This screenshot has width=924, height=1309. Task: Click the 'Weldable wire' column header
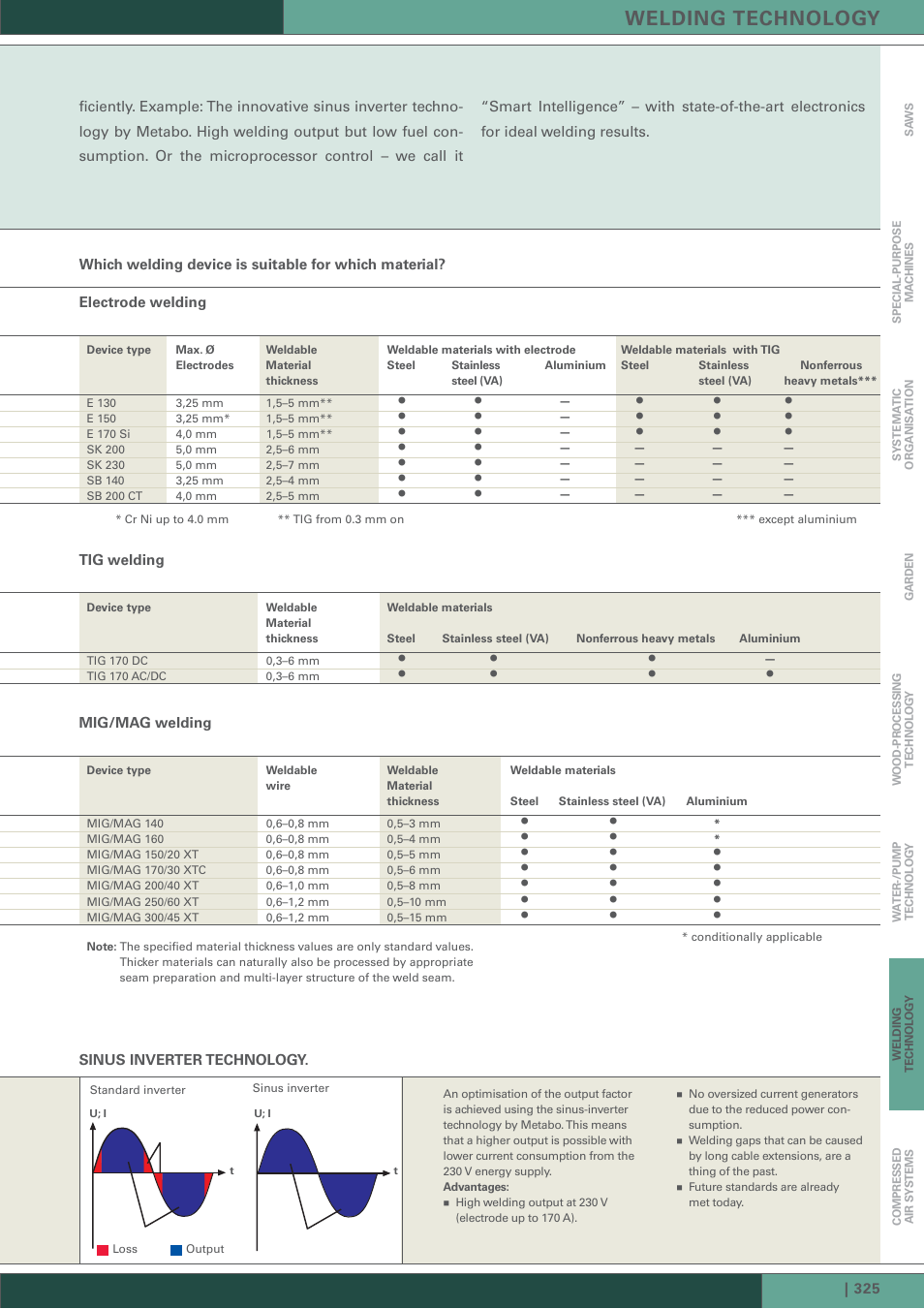pyautogui.click(x=292, y=778)
